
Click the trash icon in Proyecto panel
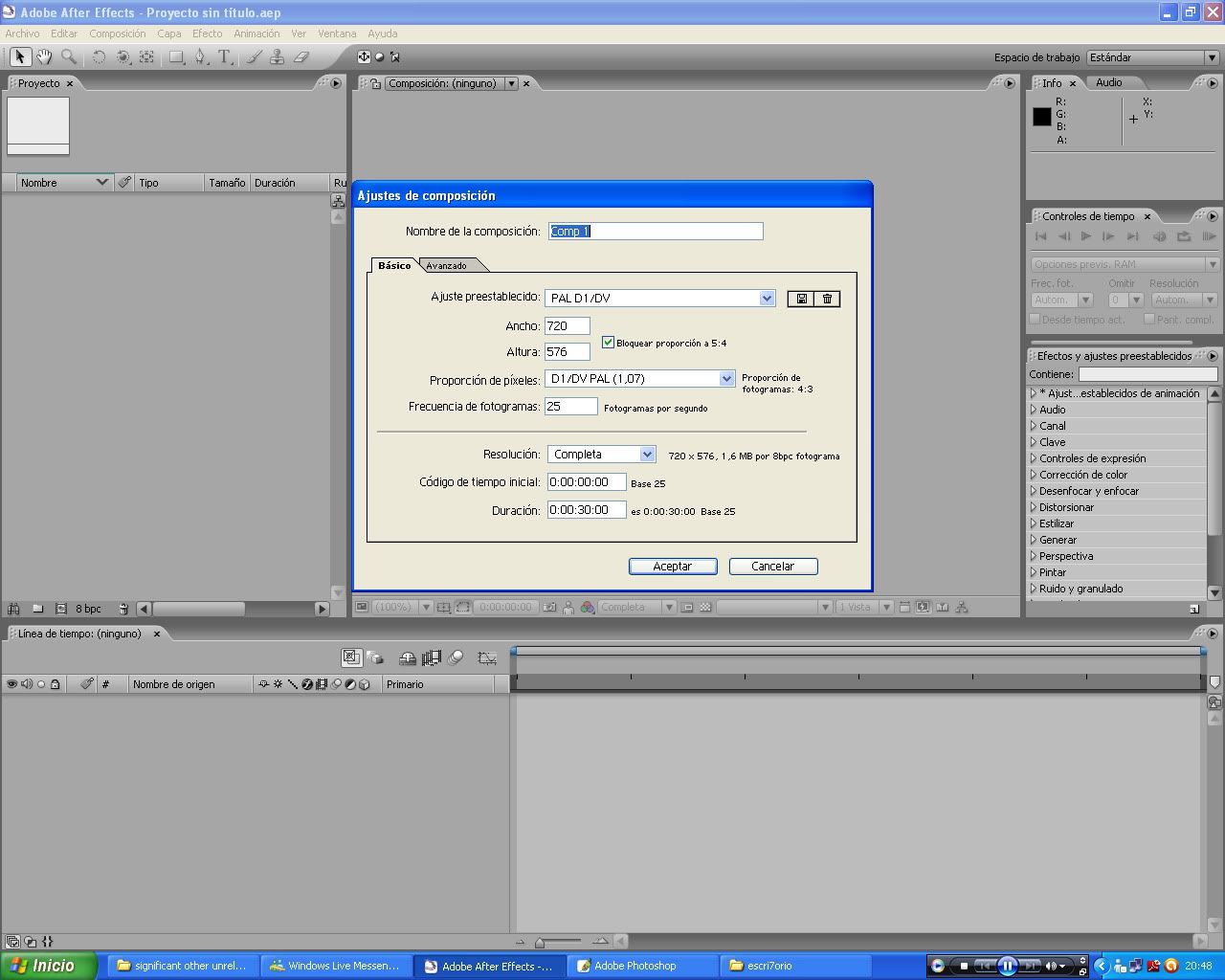(x=123, y=609)
